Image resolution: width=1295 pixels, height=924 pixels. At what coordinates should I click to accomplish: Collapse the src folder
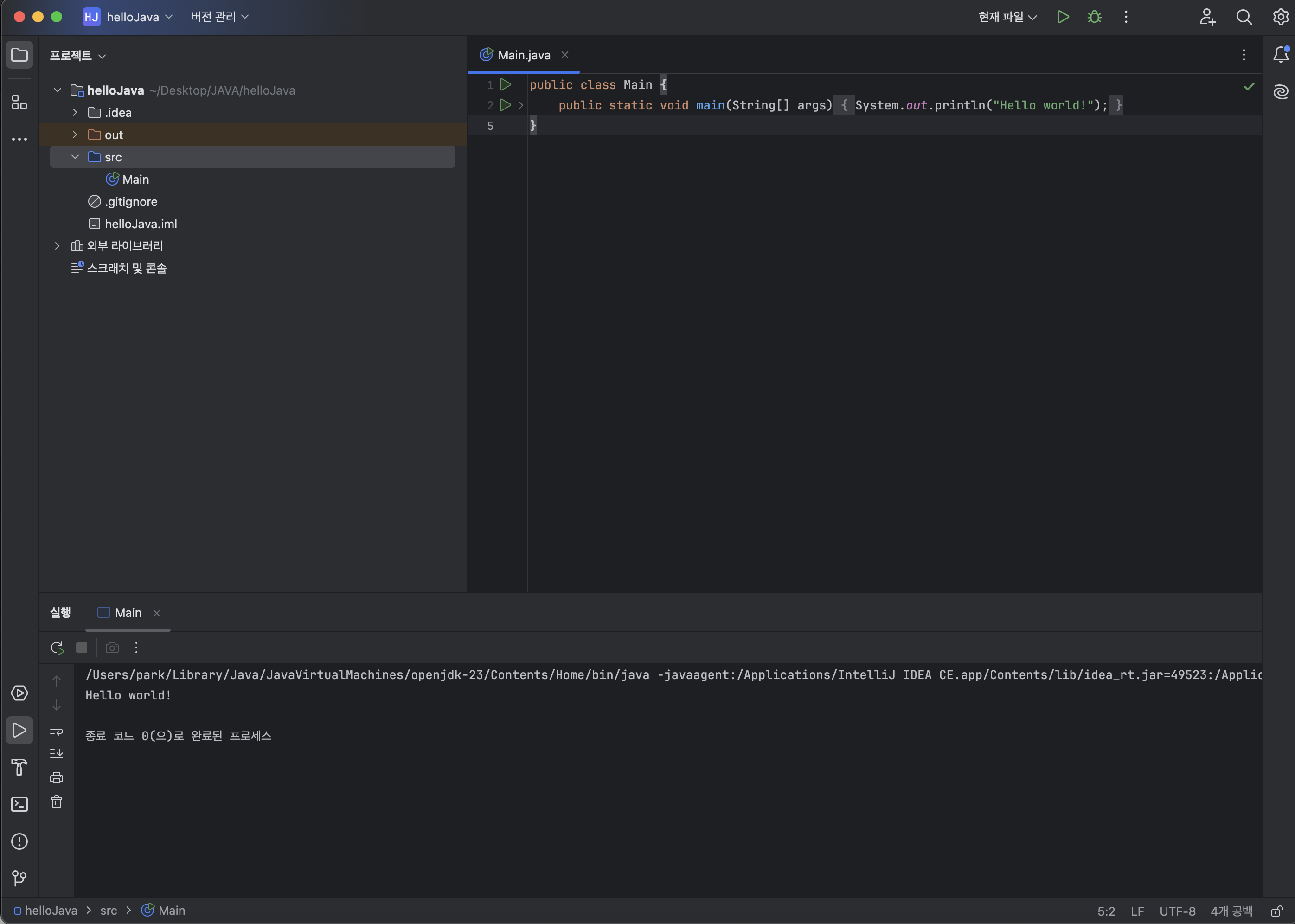tap(75, 157)
